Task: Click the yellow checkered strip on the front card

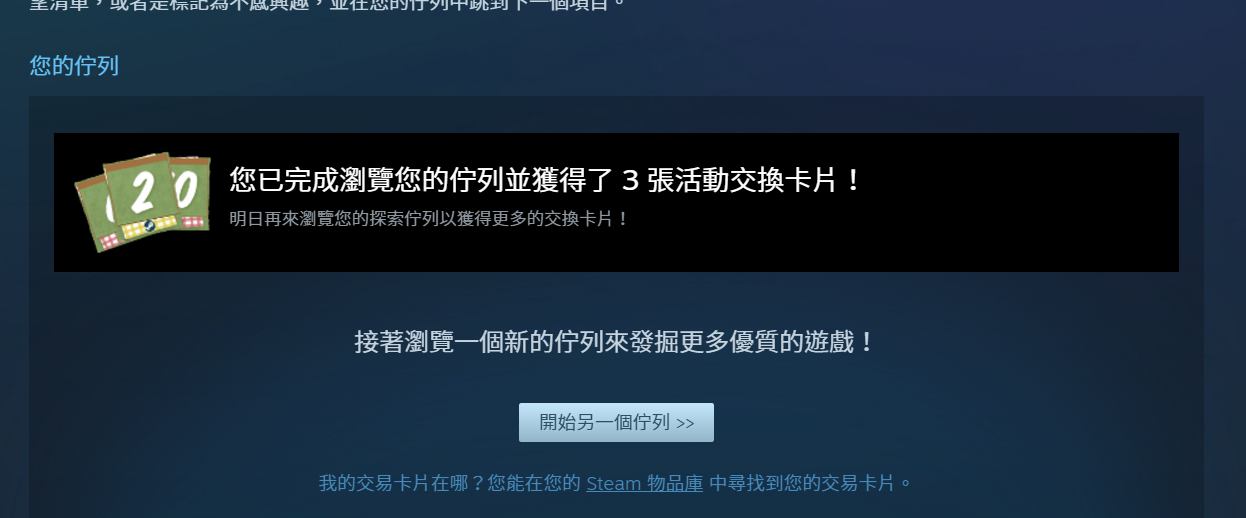Action: pyautogui.click(x=148, y=227)
